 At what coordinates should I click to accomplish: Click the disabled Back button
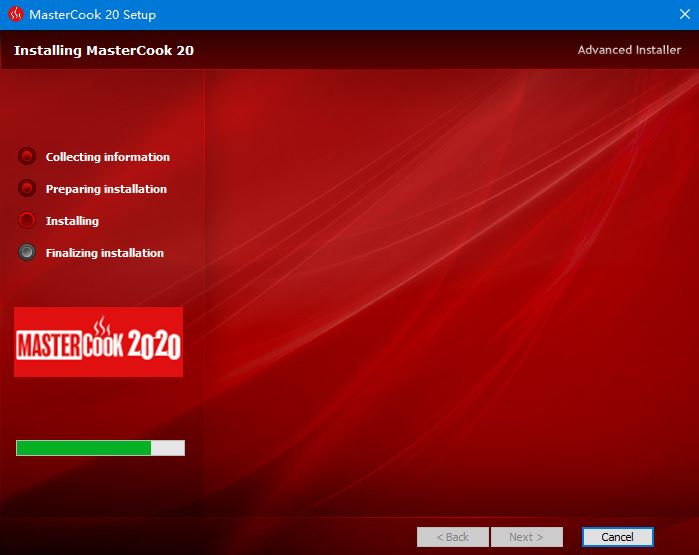click(452, 537)
